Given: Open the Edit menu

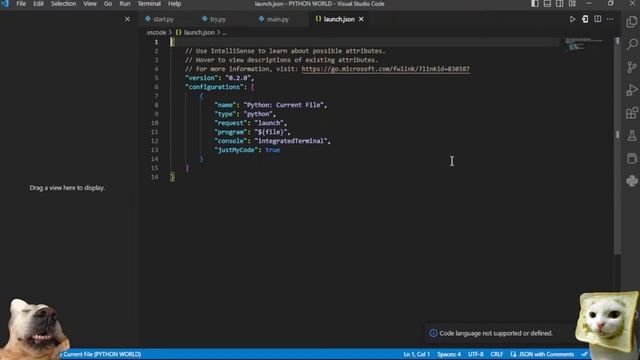Looking at the screenshot, I should click(x=38, y=4).
